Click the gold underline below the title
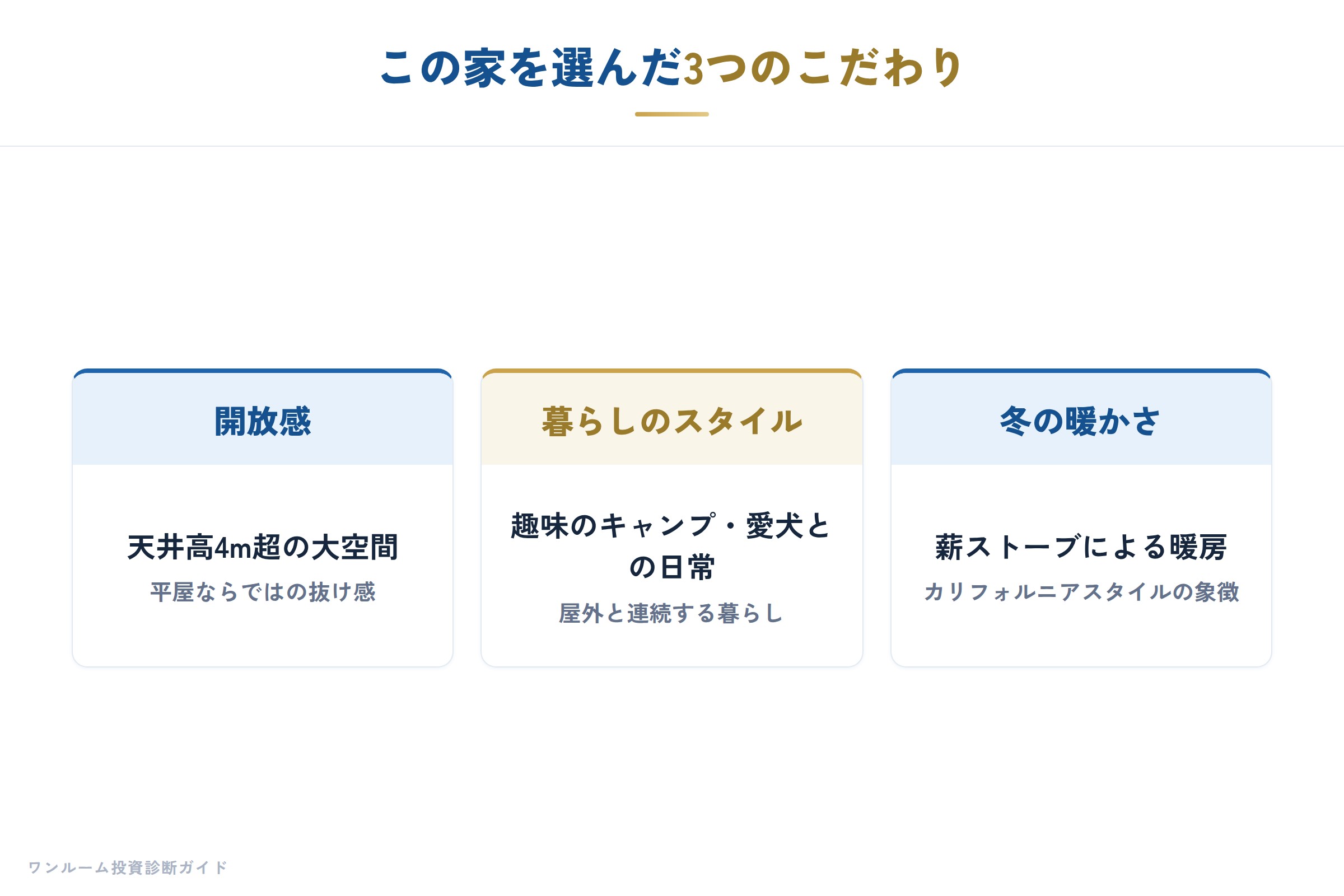This screenshot has width=1344, height=896. [672, 114]
